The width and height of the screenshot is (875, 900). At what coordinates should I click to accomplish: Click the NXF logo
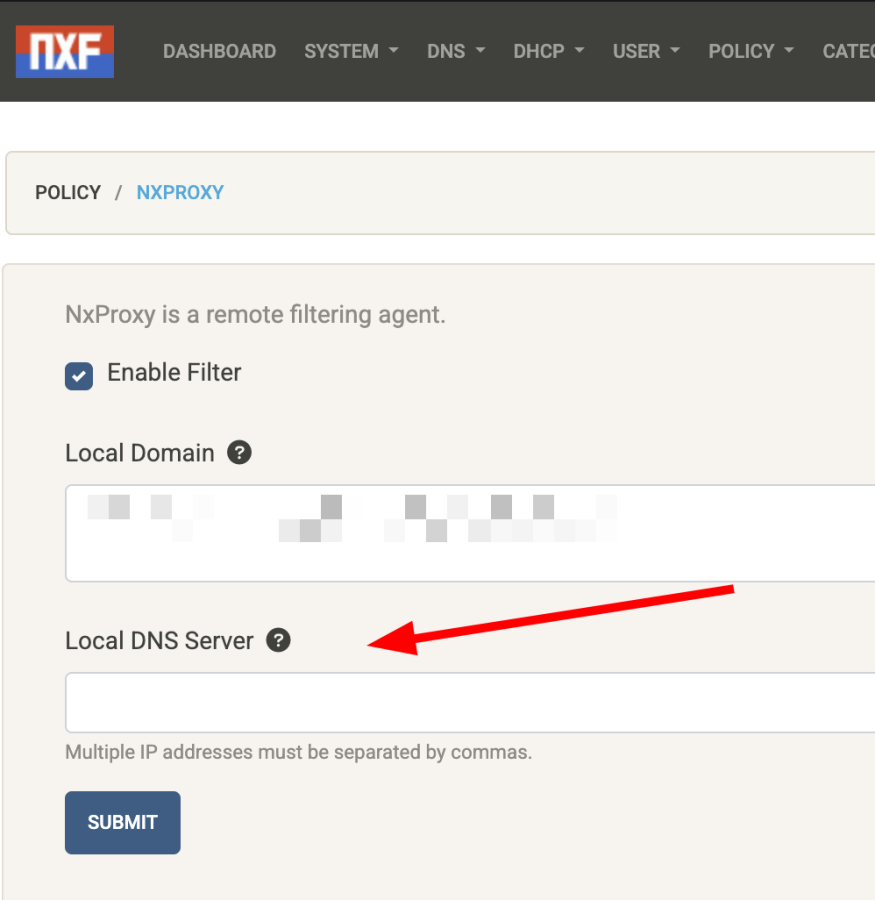tap(65, 52)
